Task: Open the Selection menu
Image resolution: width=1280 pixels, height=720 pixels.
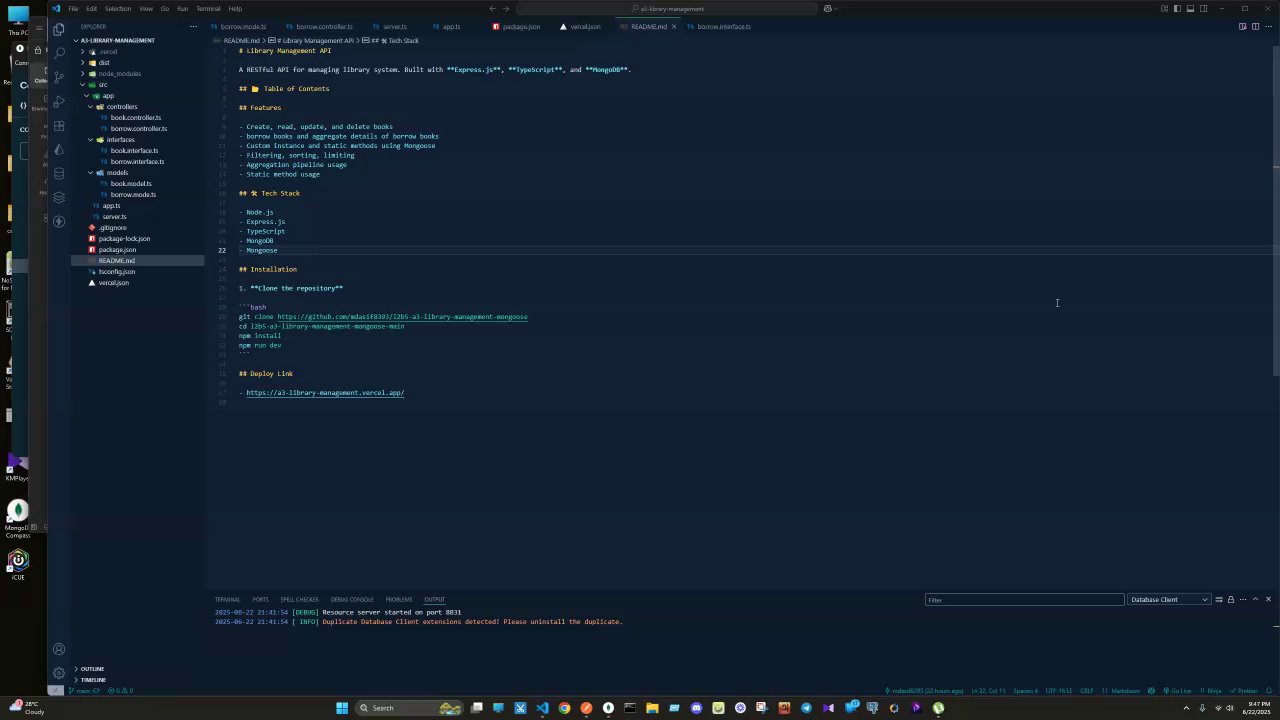Action: click(x=118, y=9)
